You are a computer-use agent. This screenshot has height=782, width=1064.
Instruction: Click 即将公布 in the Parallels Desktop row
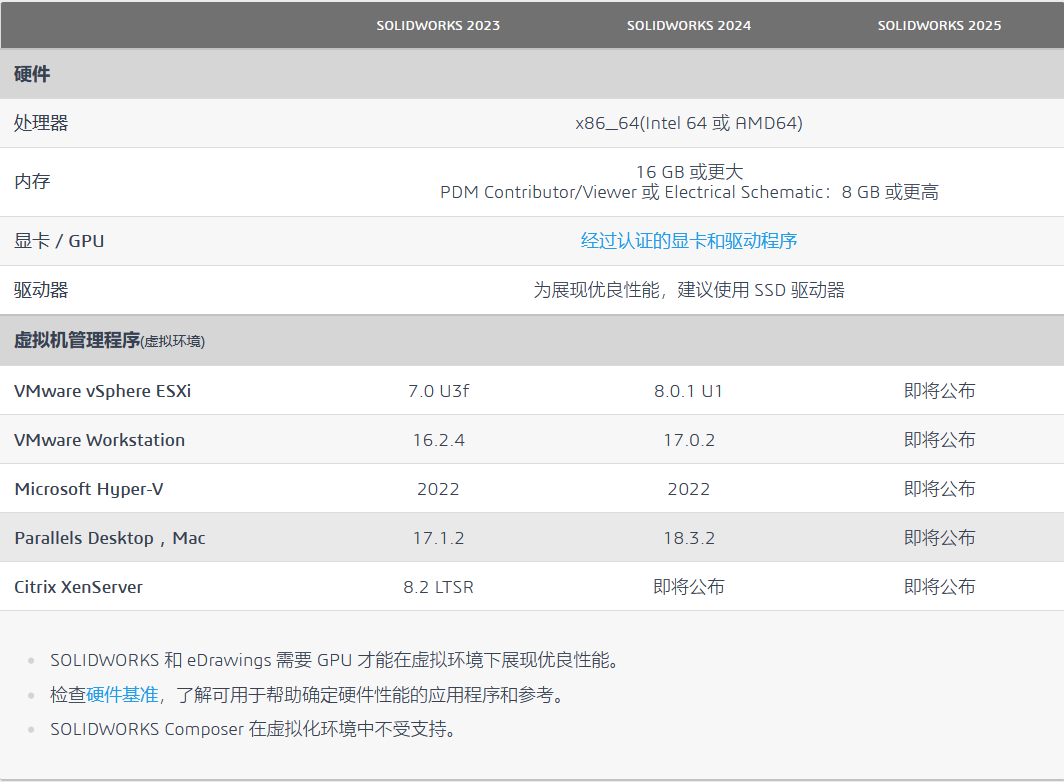[x=939, y=538]
